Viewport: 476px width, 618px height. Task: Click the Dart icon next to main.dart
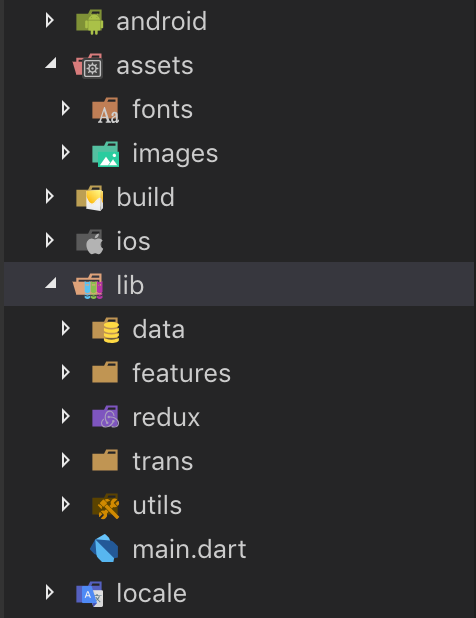[104, 548]
